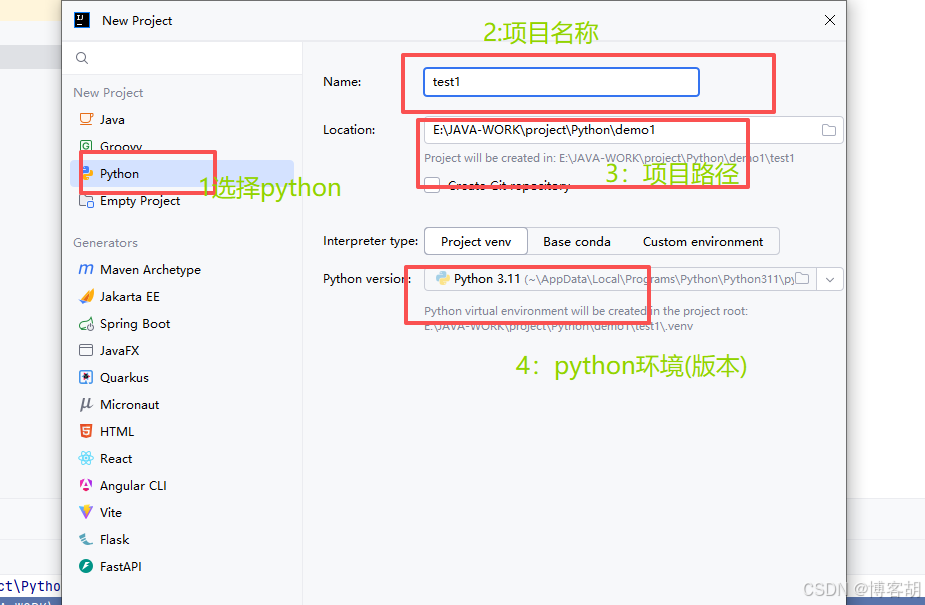Screen dimensions: 925x605
Task: Select React generator label
Action: [x=116, y=458]
